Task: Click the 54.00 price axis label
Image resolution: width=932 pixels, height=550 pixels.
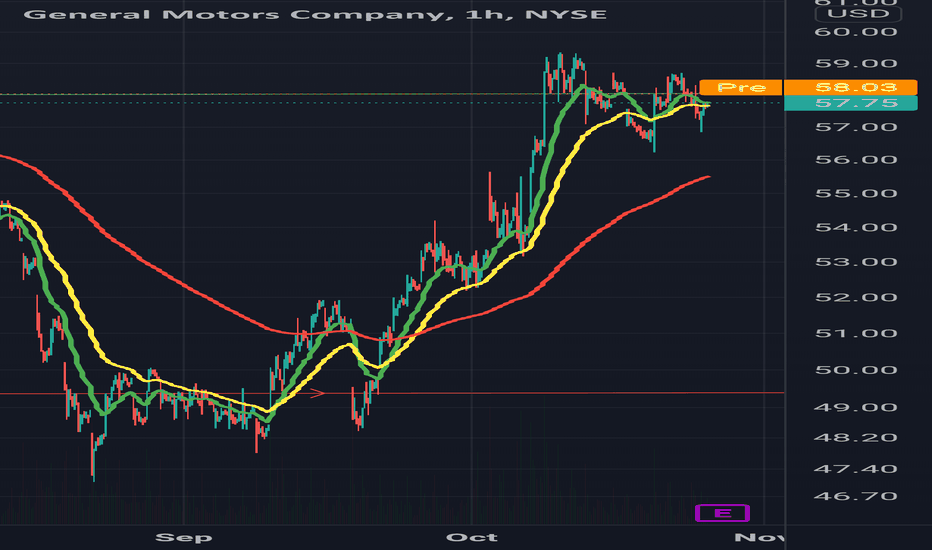Action: tap(856, 227)
